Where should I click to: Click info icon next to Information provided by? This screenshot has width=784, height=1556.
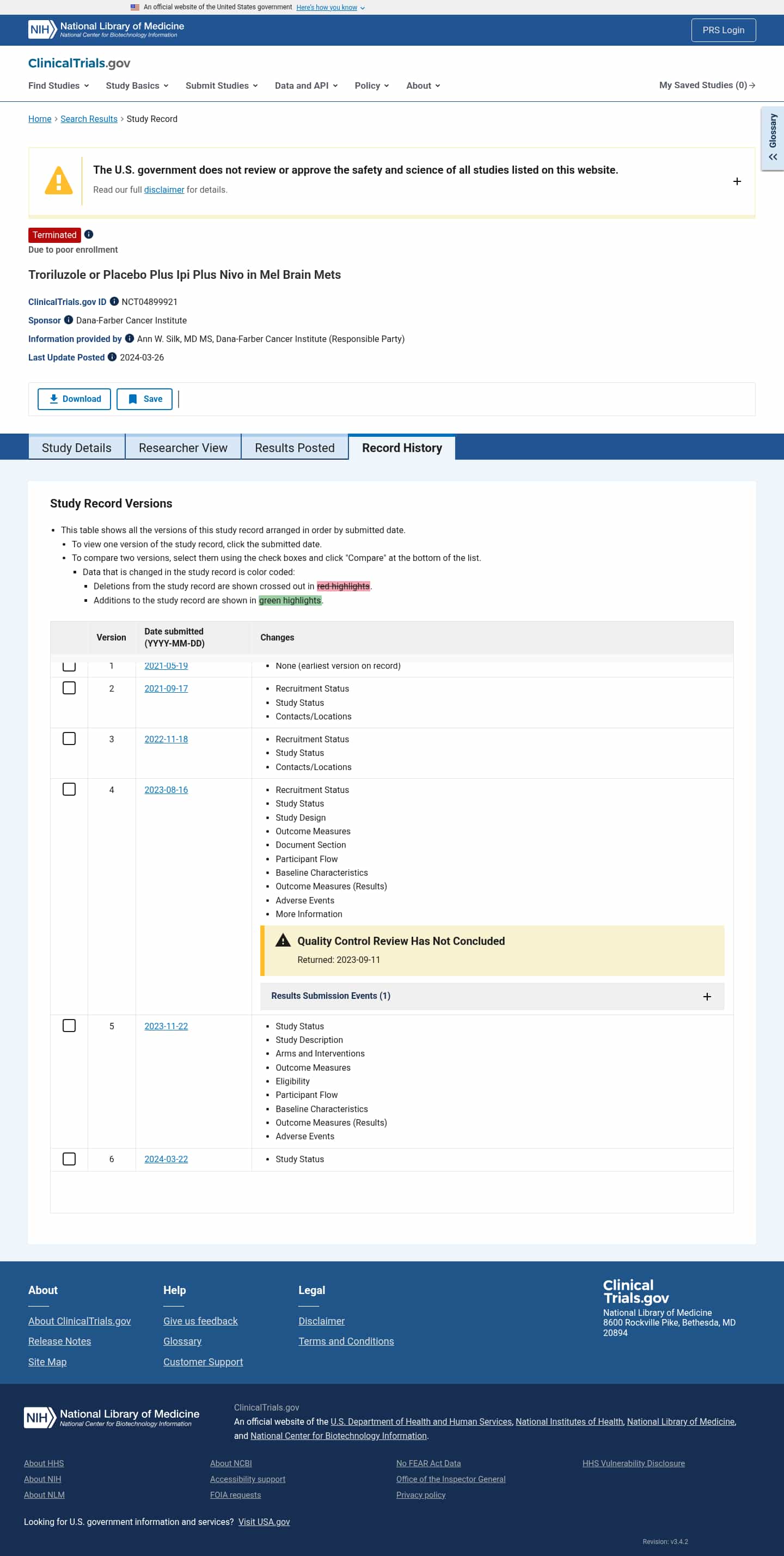129,338
